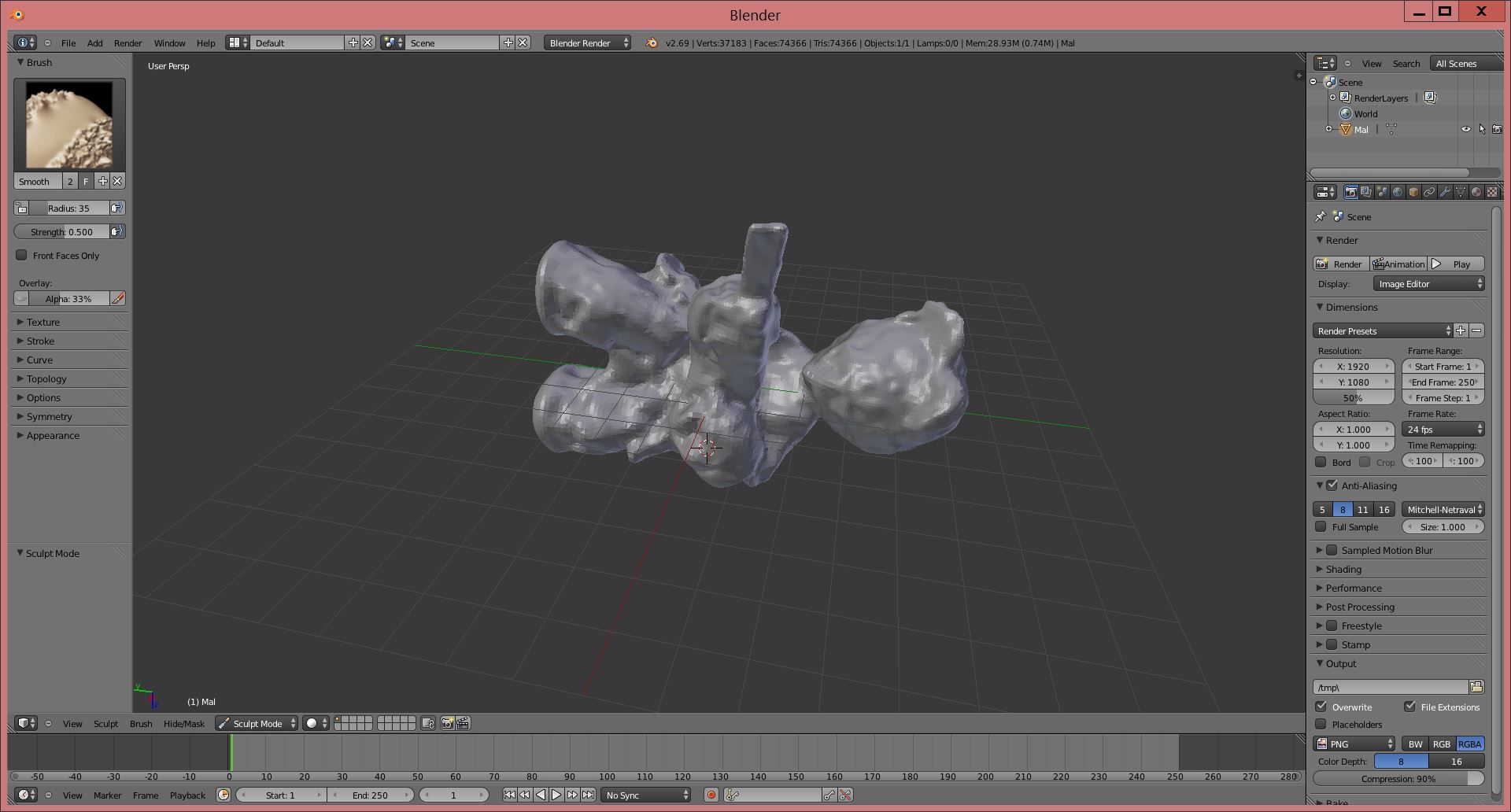Select the World properties globe icon

pos(1397,192)
